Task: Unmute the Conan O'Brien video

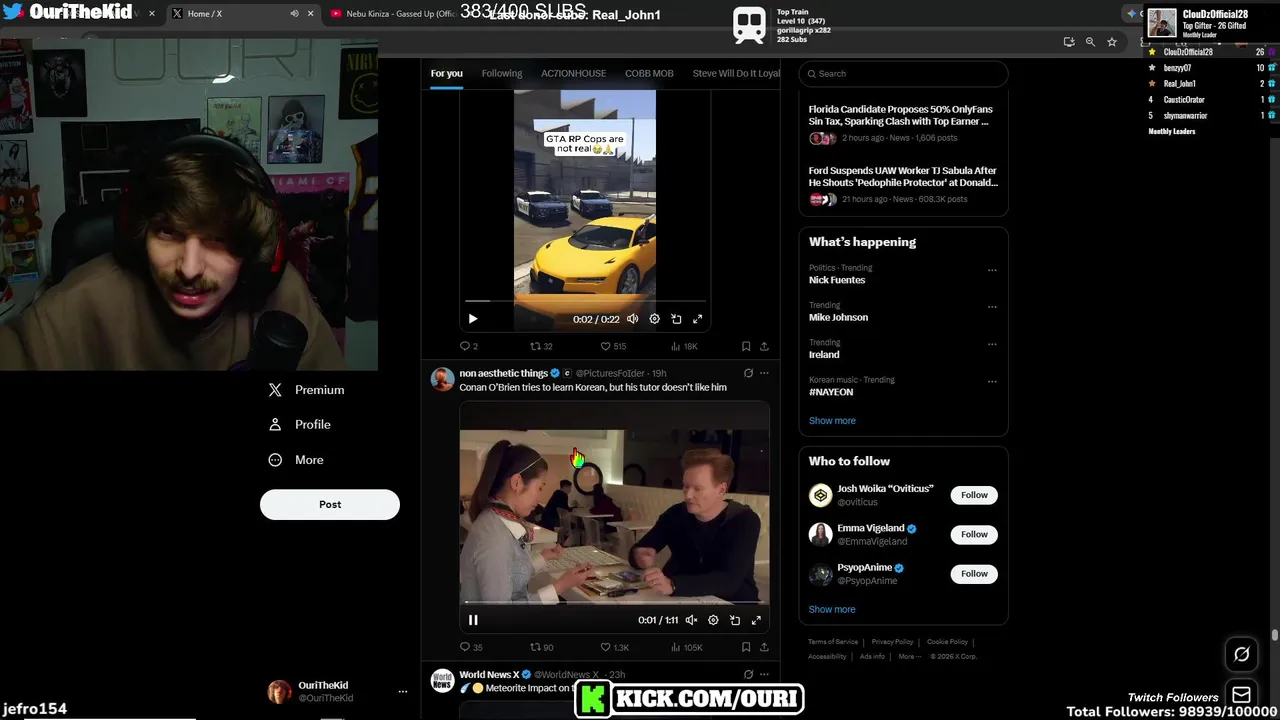Action: [x=691, y=620]
